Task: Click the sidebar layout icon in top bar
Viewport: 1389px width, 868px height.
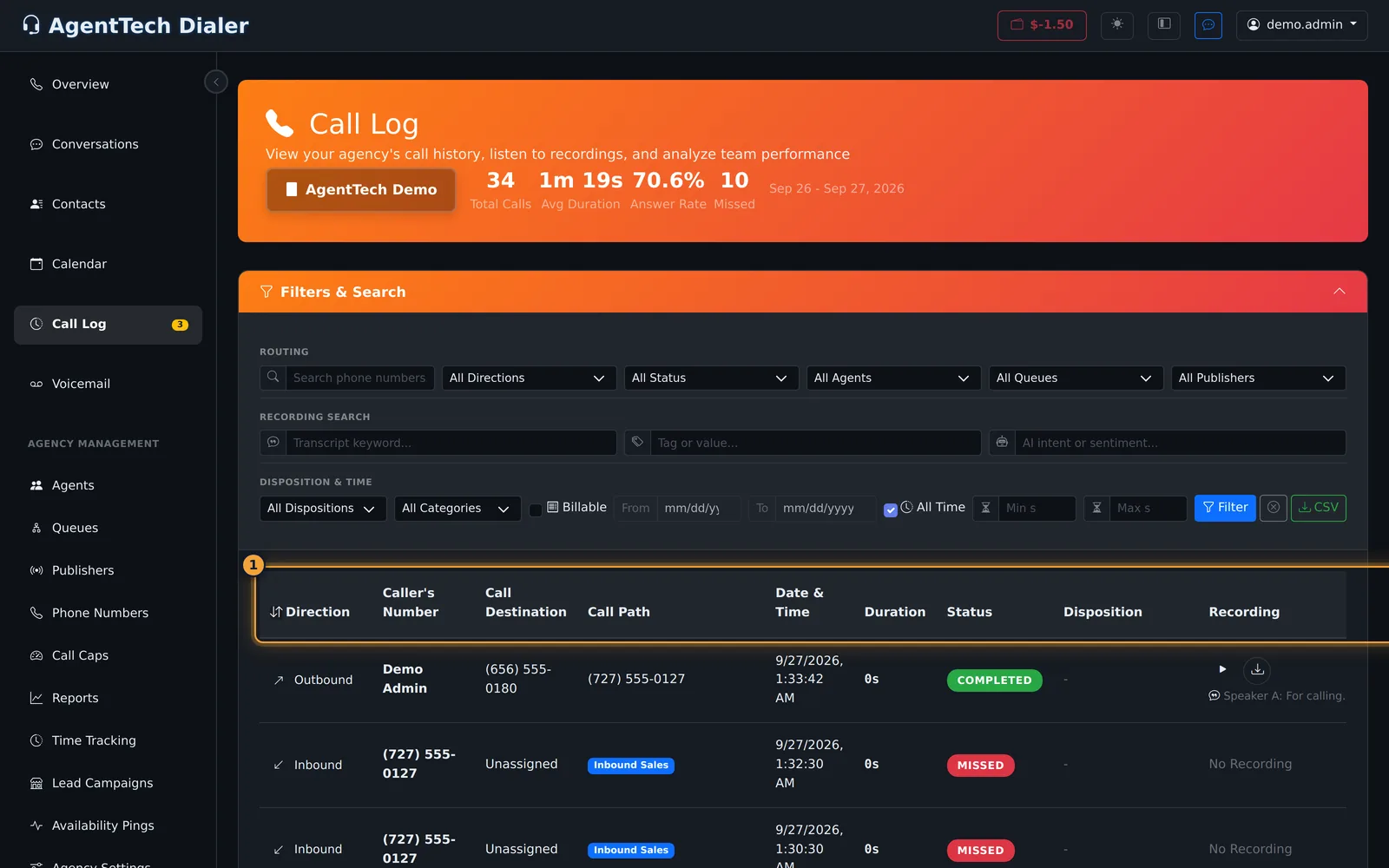Action: (1164, 25)
